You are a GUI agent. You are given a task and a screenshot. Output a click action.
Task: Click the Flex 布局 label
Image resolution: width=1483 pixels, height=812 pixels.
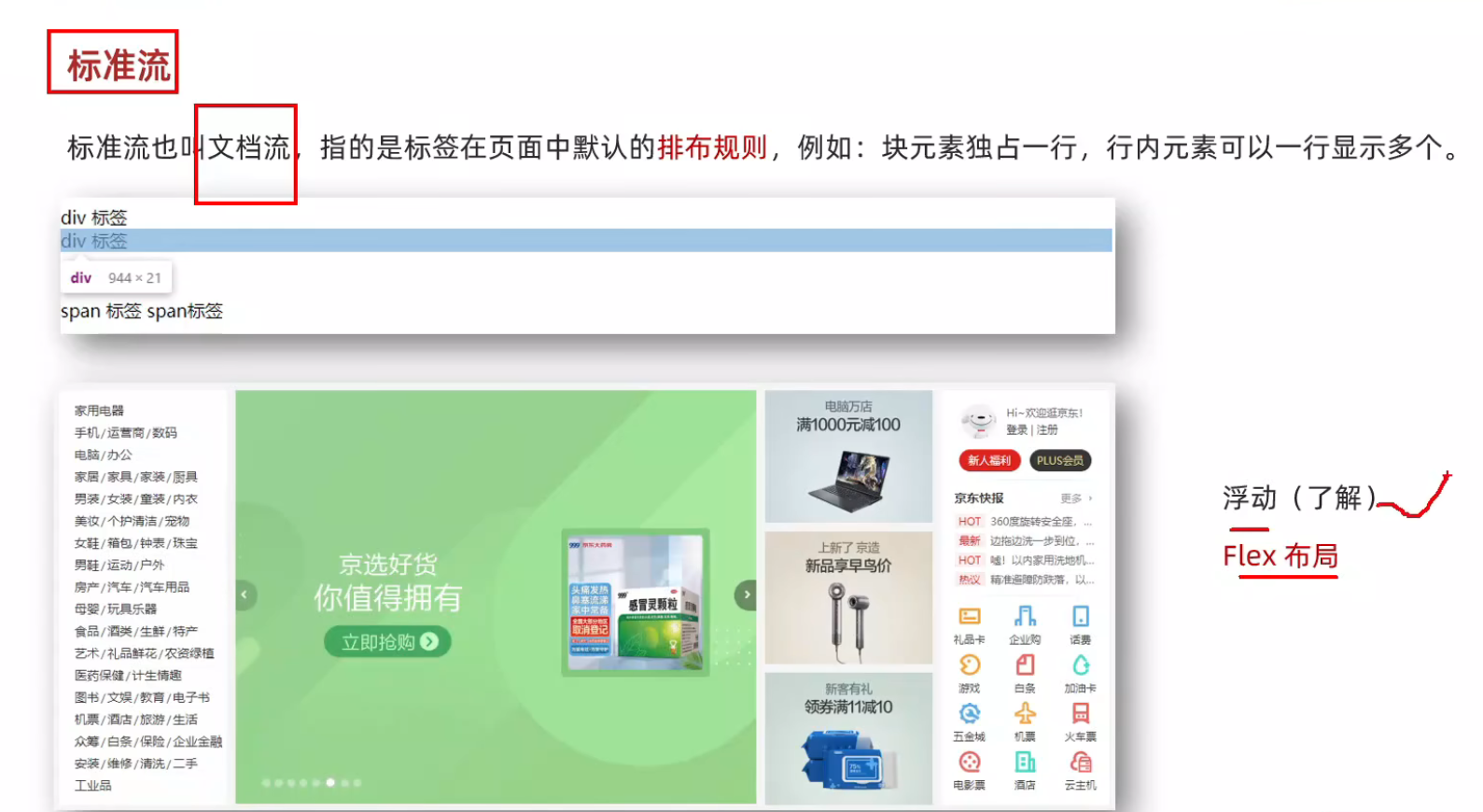tap(1280, 556)
